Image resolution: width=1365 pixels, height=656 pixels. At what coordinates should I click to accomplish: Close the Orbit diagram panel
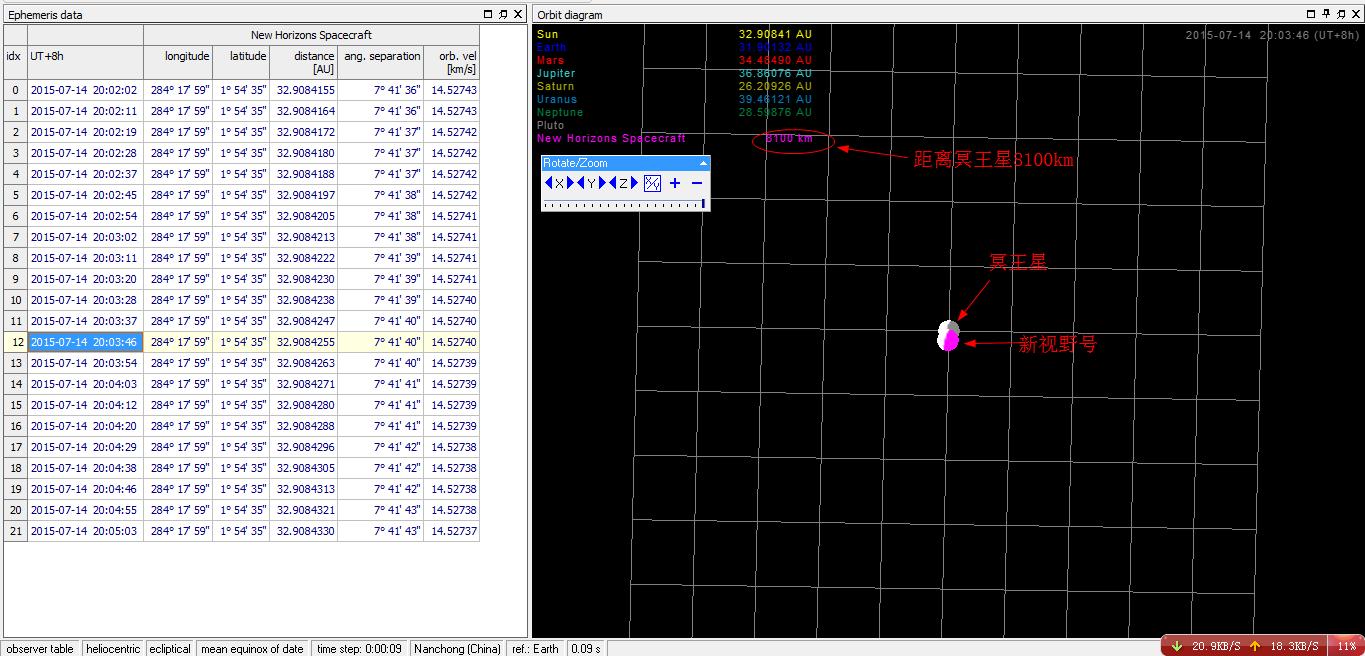pyautogui.click(x=1356, y=14)
